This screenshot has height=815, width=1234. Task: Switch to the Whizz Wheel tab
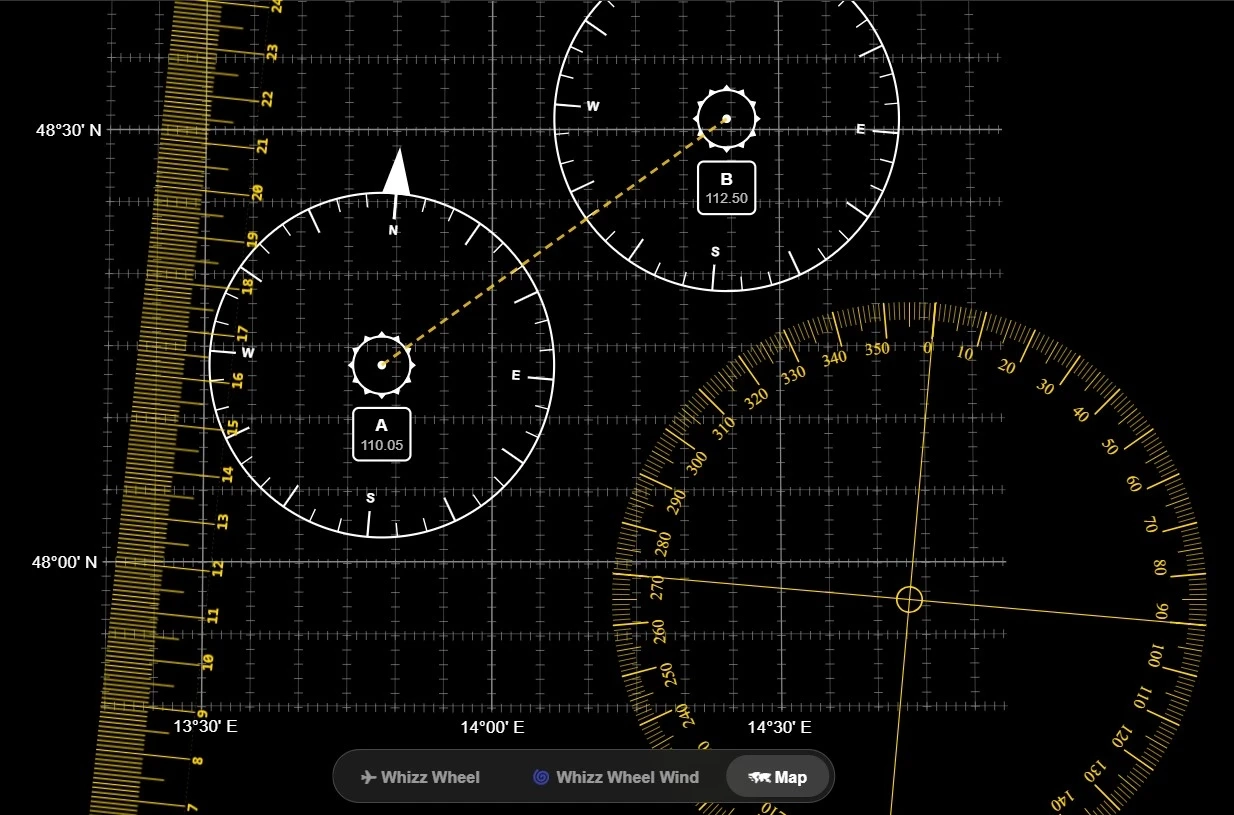pos(420,777)
